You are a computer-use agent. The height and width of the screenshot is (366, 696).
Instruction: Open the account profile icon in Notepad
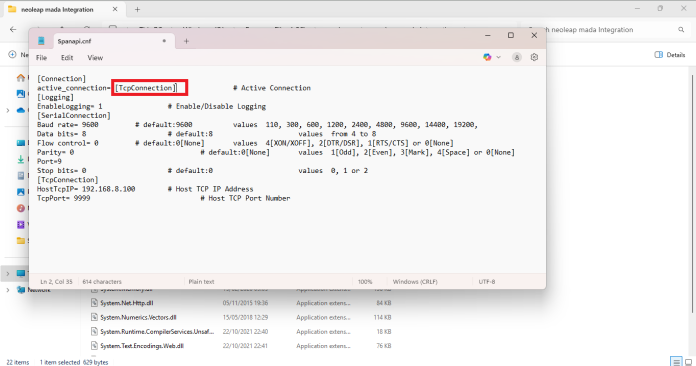tap(517, 57)
